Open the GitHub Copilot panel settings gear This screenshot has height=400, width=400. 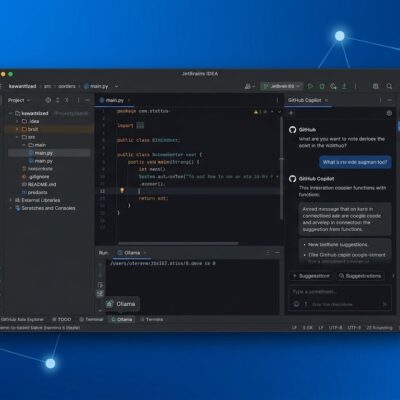click(x=389, y=113)
